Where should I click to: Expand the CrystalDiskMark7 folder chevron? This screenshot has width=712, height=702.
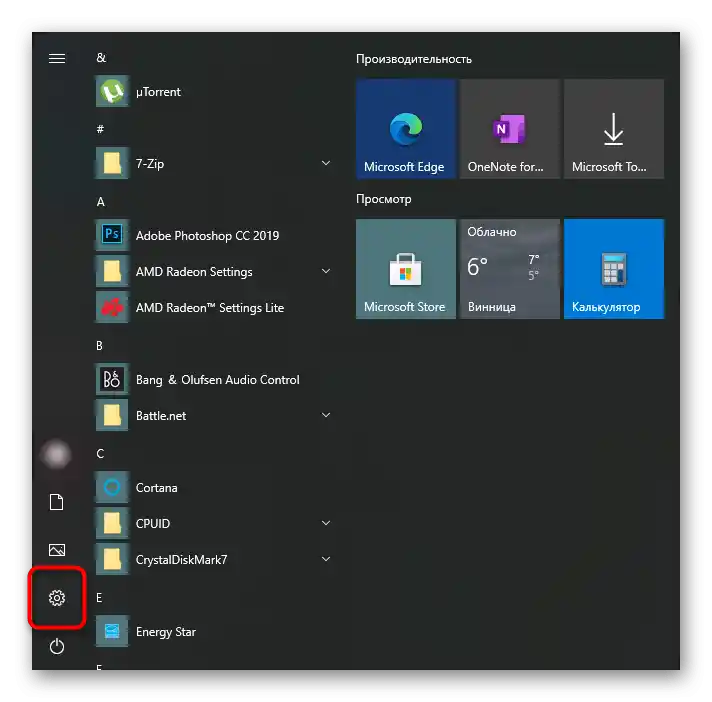[326, 559]
